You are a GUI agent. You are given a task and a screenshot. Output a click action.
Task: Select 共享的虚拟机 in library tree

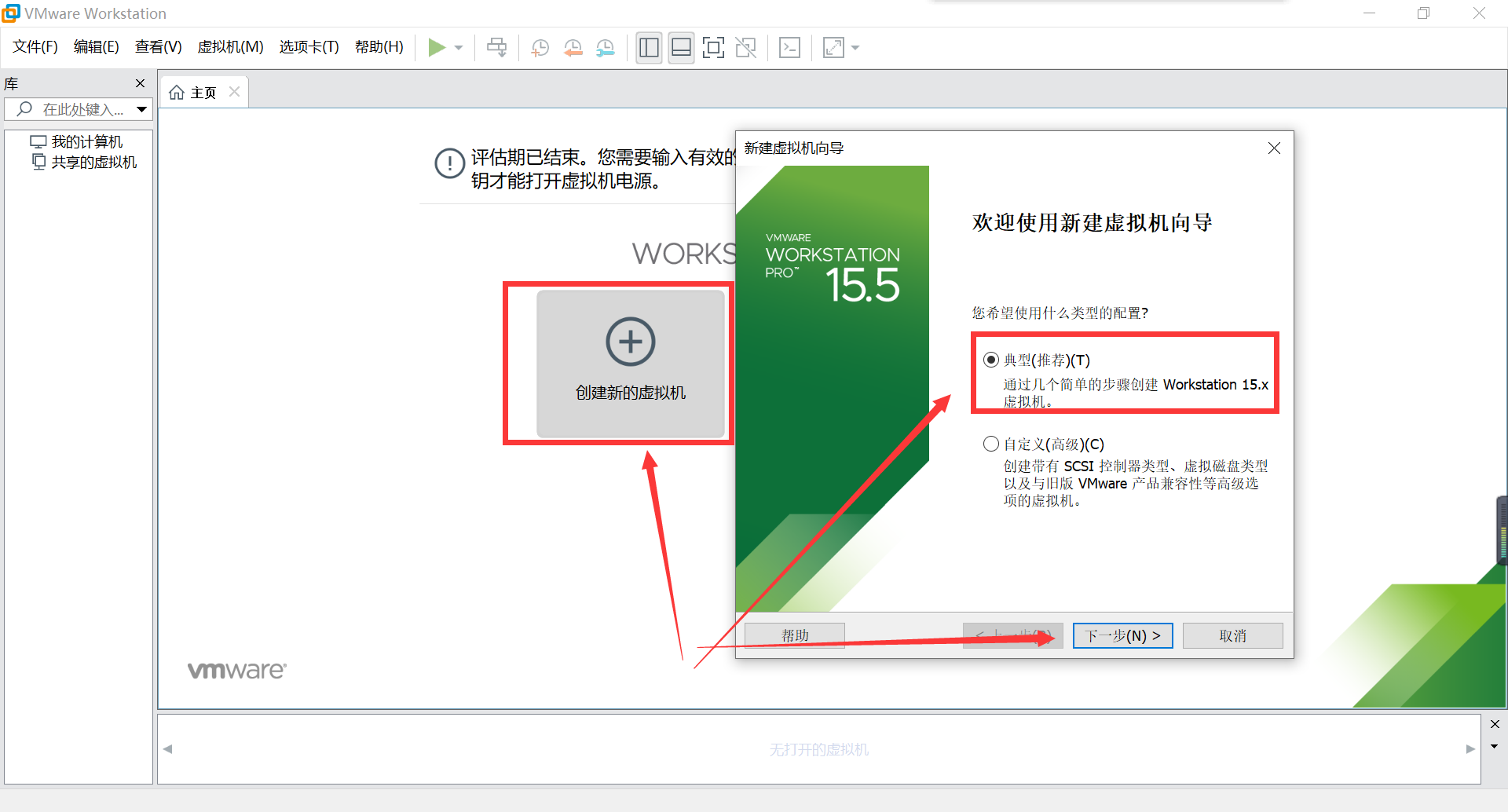(84, 162)
